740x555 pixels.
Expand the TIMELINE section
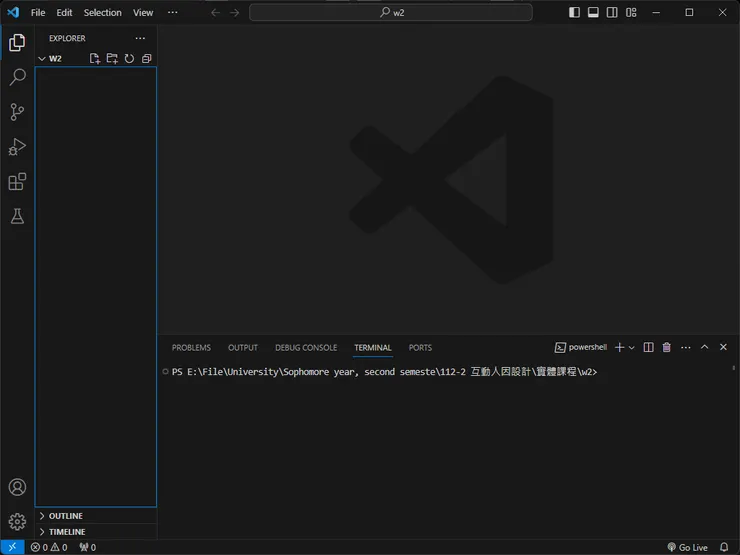pyautogui.click(x=67, y=532)
